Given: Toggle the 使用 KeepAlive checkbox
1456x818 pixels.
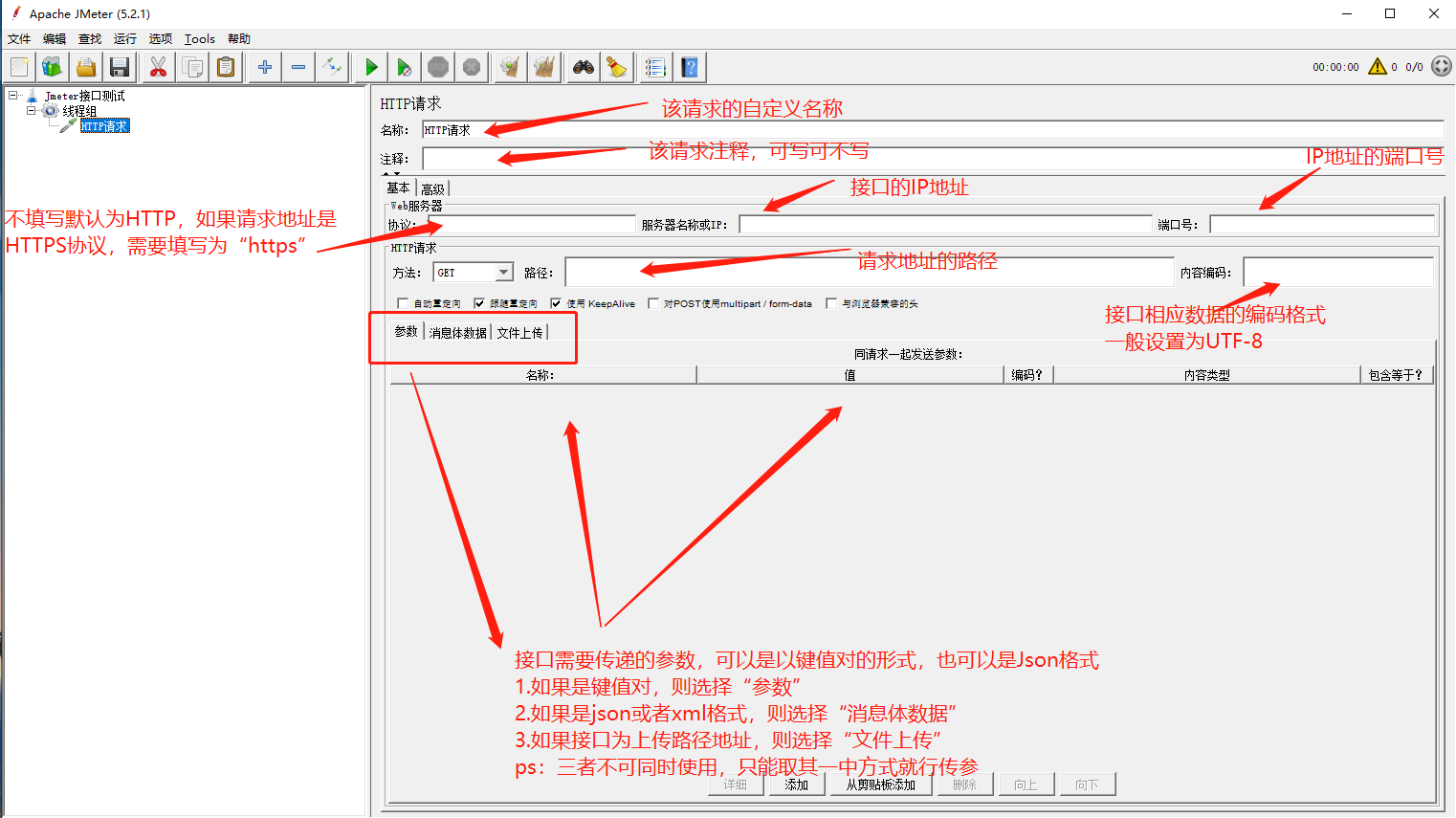Looking at the screenshot, I should click(x=556, y=303).
